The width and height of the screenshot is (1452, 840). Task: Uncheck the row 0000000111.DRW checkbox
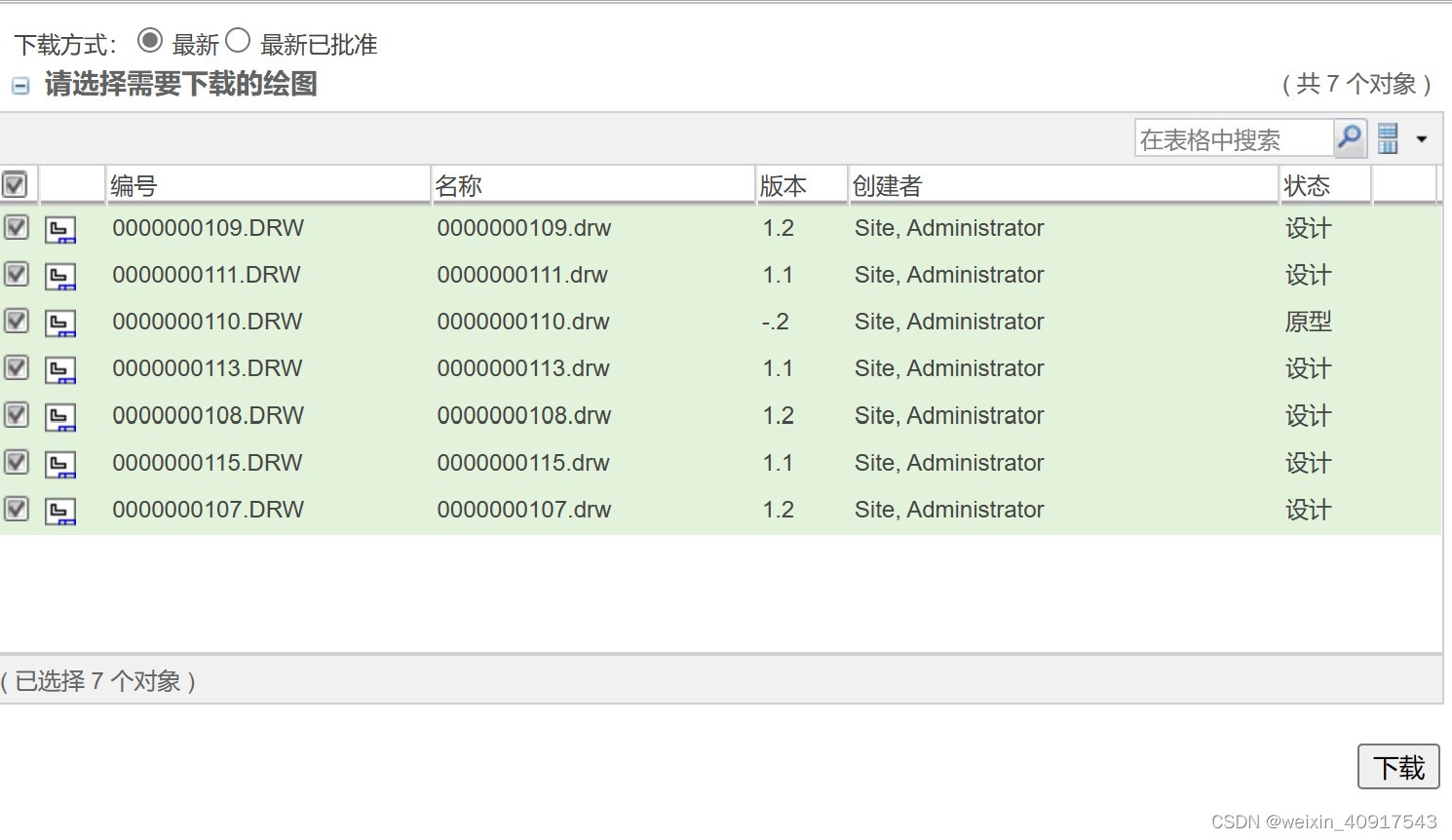(17, 274)
